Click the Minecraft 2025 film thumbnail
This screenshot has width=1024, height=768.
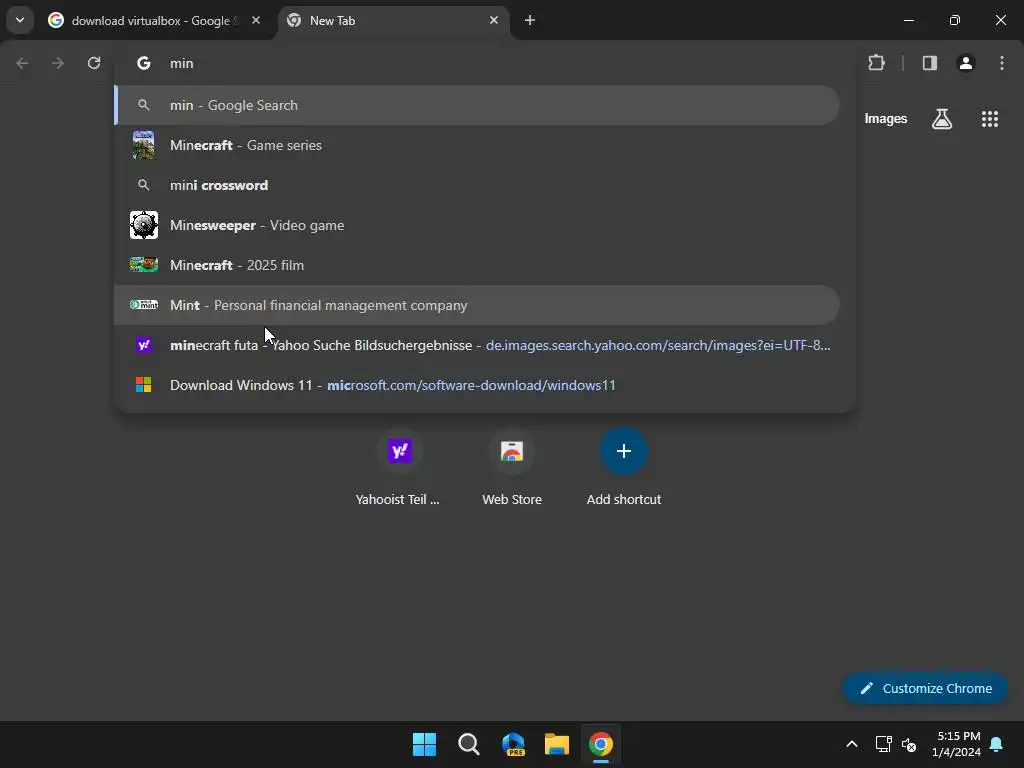(x=144, y=264)
